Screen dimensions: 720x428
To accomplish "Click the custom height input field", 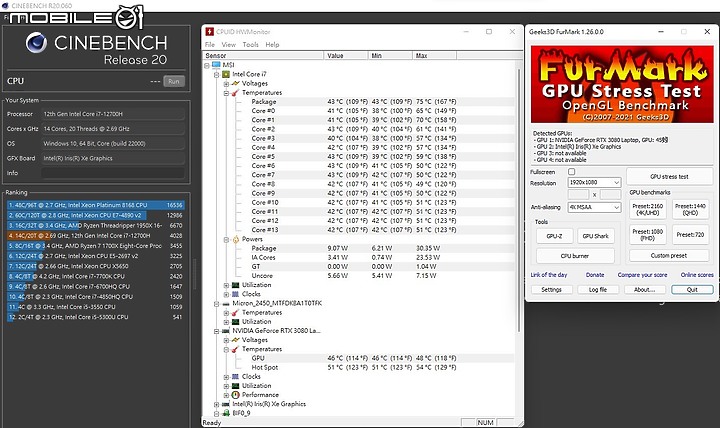I will pyautogui.click(x=610, y=195).
